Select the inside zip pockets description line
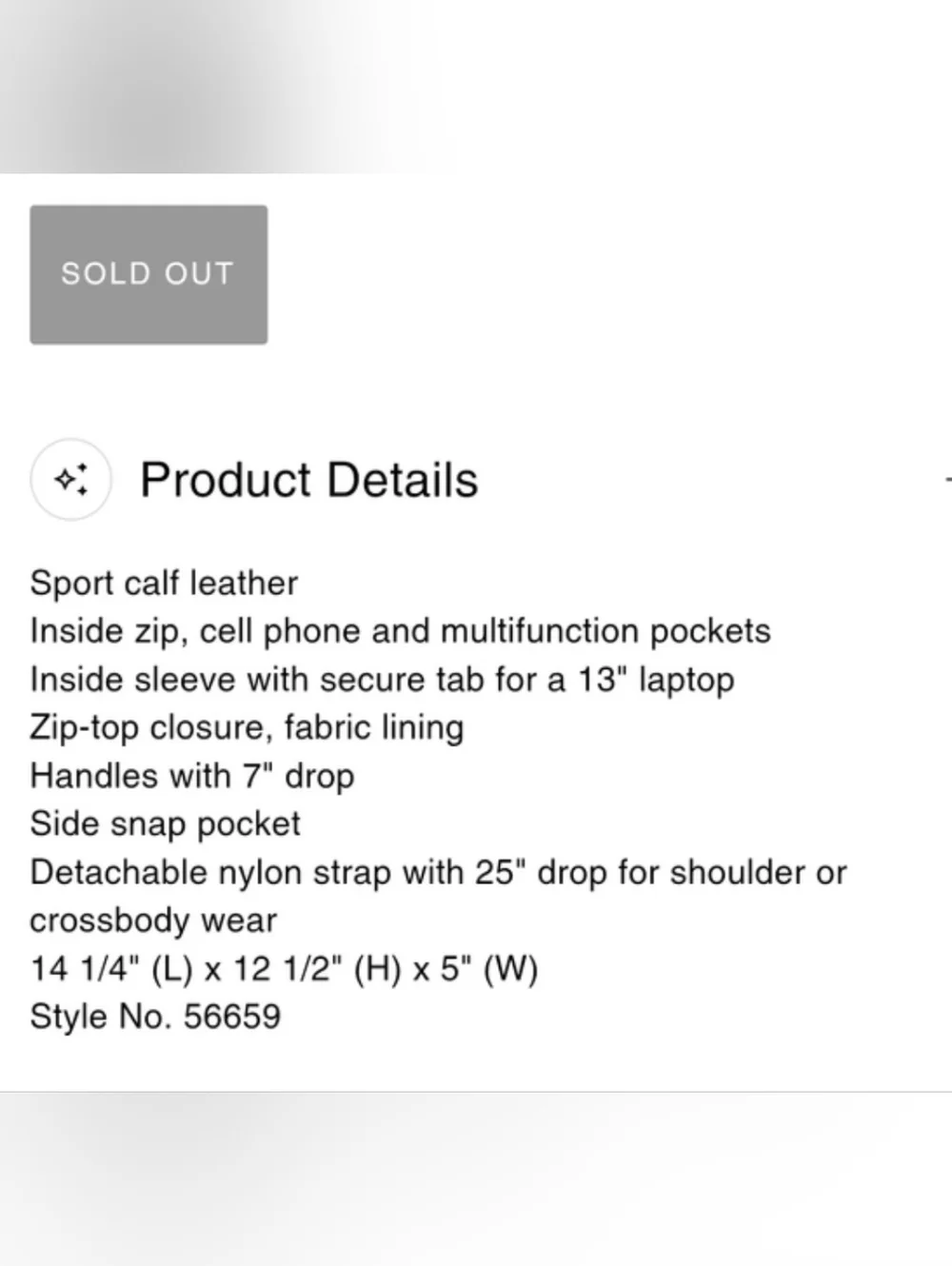 pyautogui.click(x=400, y=631)
